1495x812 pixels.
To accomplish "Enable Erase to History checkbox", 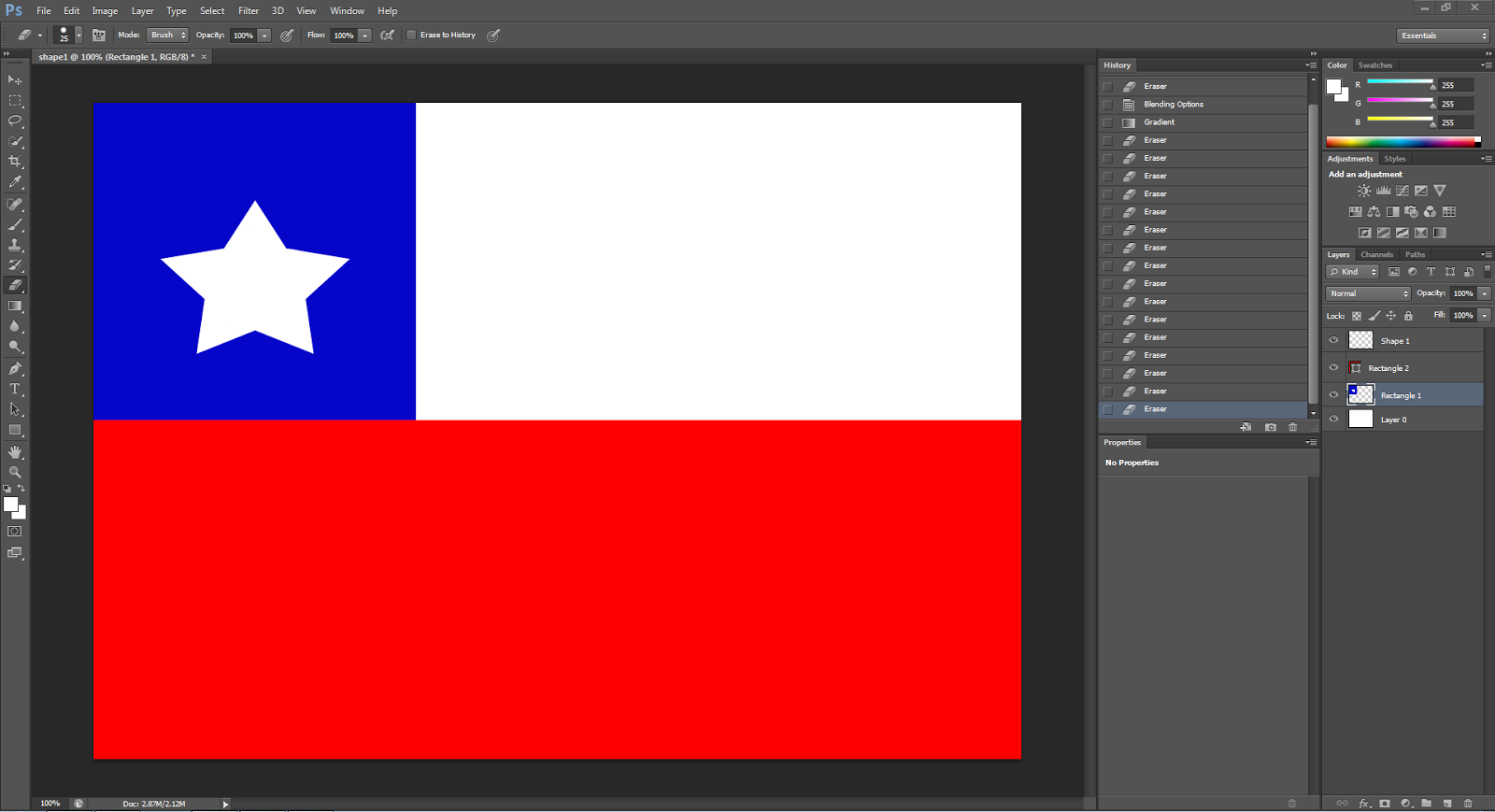I will point(411,36).
